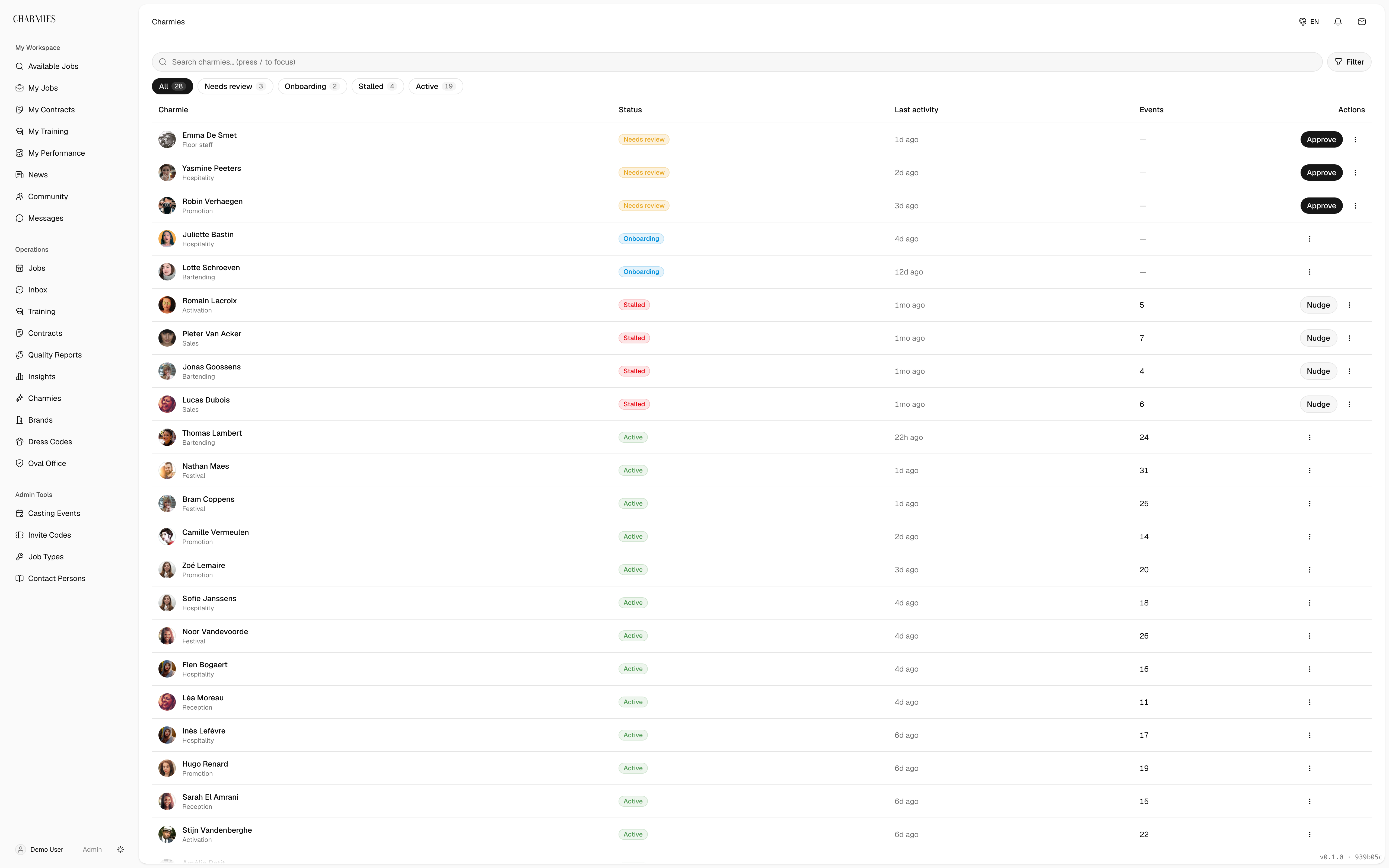Approve Yasmine Peeters
This screenshot has height=868, width=1389.
click(x=1321, y=173)
